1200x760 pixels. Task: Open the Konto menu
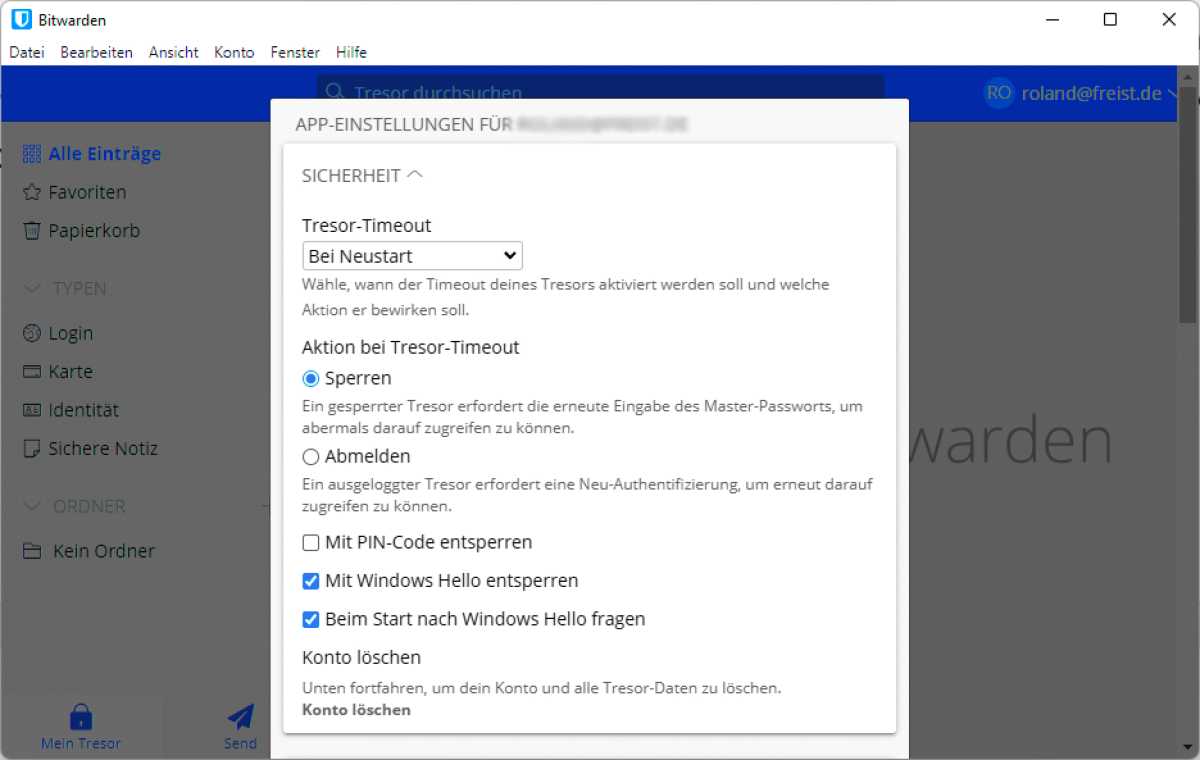(x=234, y=52)
